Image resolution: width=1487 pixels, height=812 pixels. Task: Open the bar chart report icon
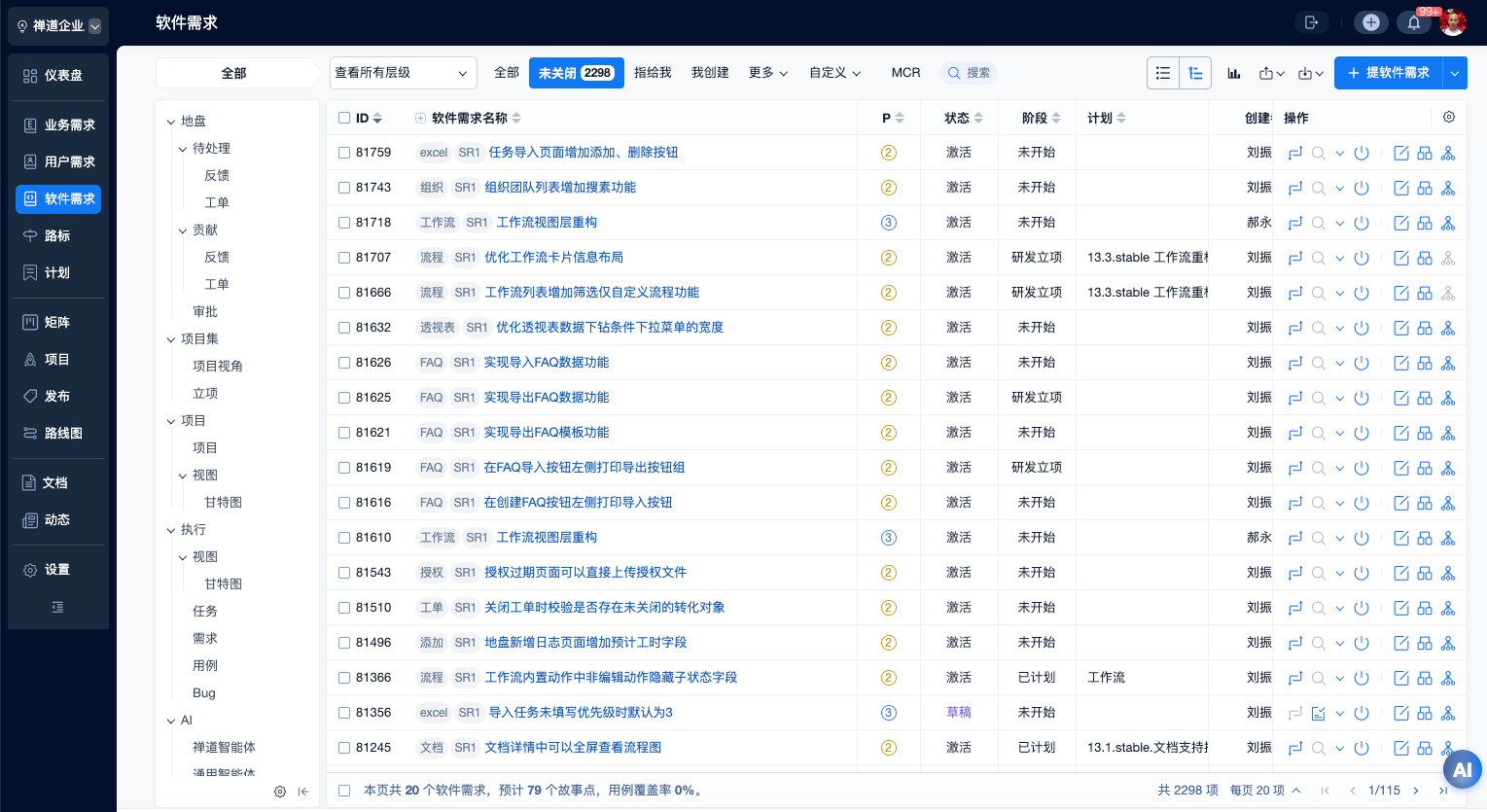pos(1234,73)
